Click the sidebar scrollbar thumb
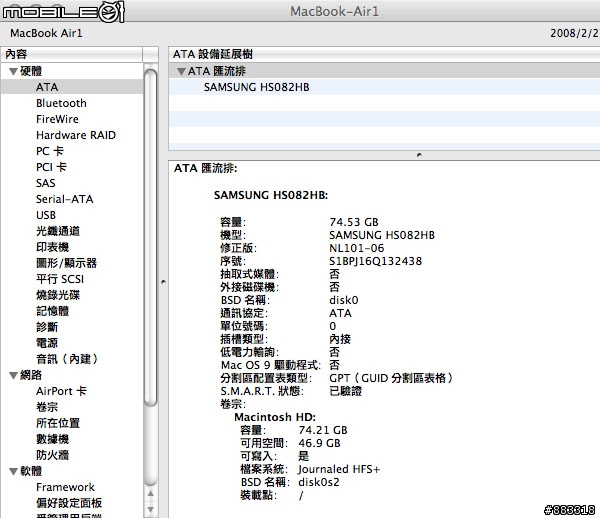This screenshot has width=600, height=518. click(x=151, y=237)
